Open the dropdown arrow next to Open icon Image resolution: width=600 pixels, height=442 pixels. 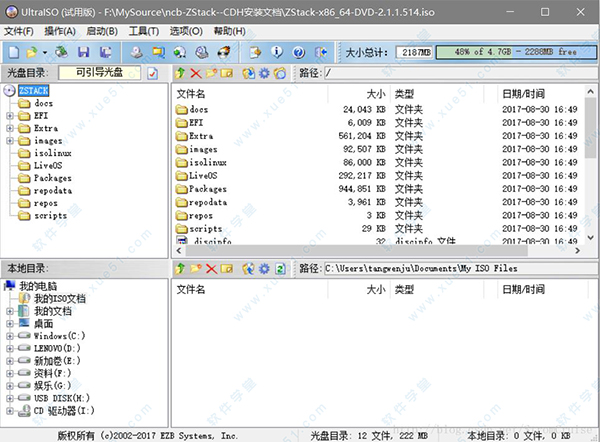pyautogui.click(x=45, y=50)
